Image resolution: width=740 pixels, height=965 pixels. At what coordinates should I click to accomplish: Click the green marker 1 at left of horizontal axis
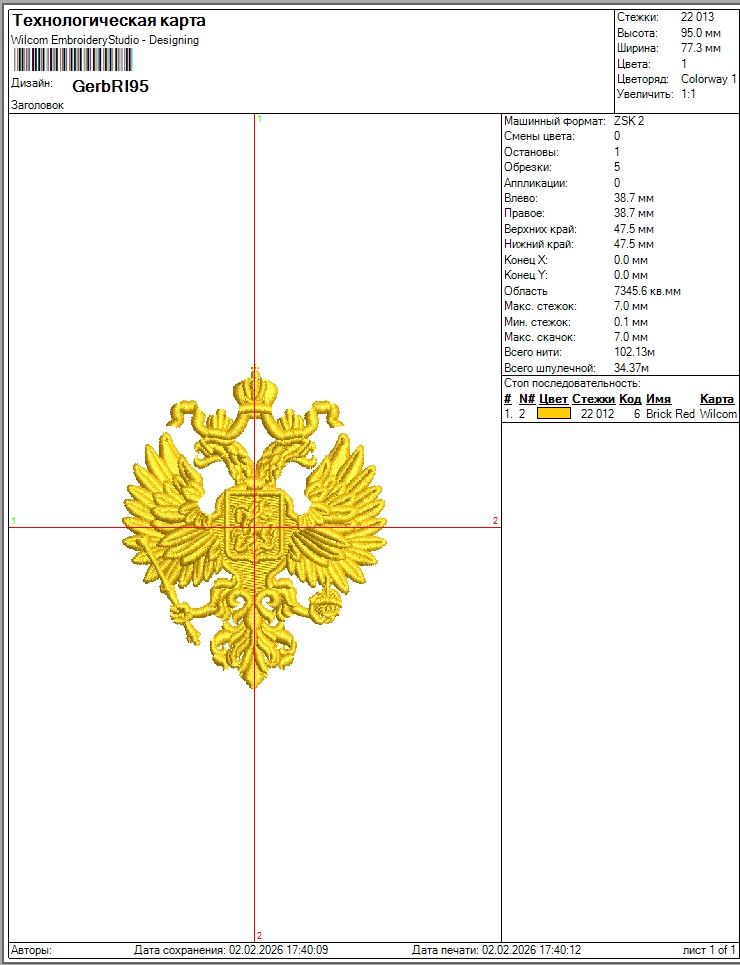13,520
